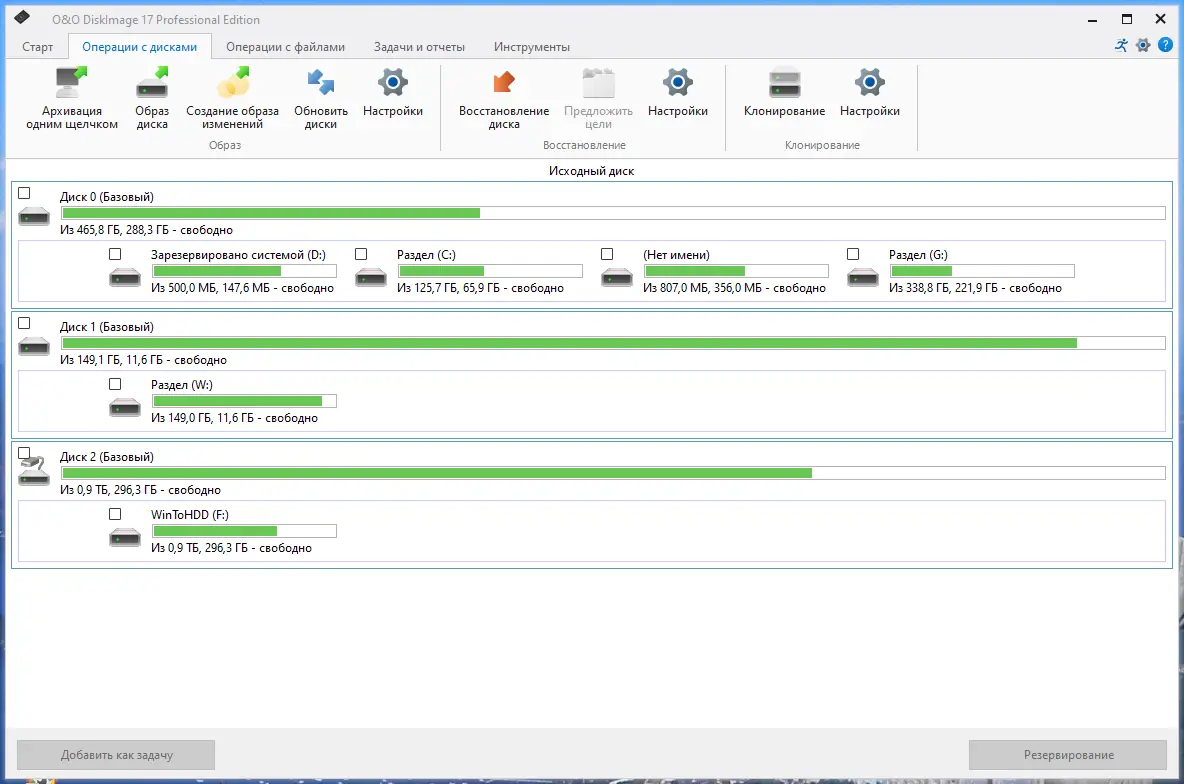Tick the (Нет имени) partition checkbox
The width and height of the screenshot is (1184, 784).
pos(607,255)
